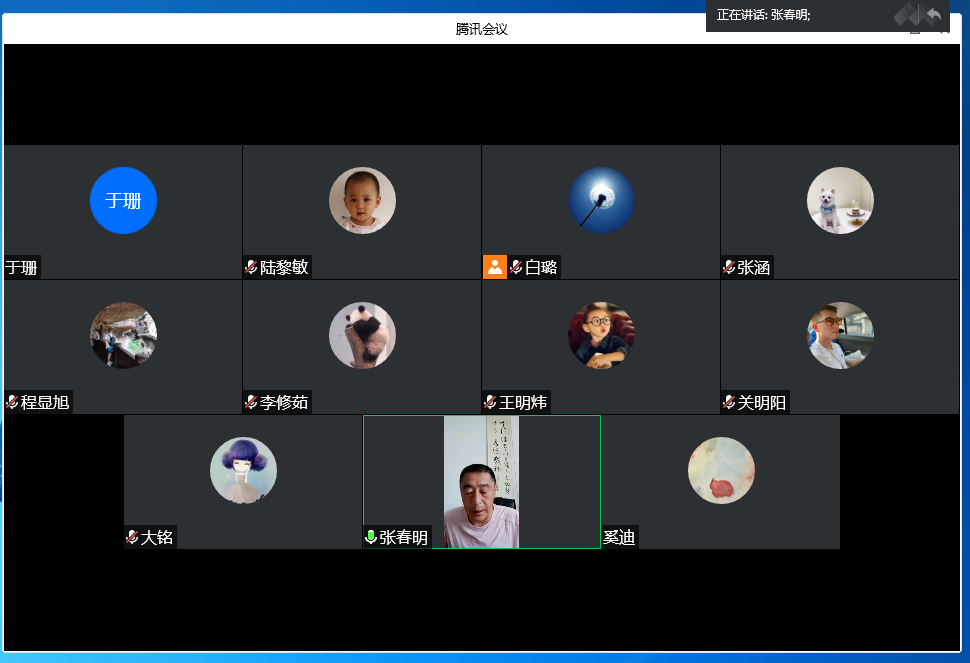Select 张春明's live video feed
Viewport: 970px width, 663px height.
click(481, 481)
